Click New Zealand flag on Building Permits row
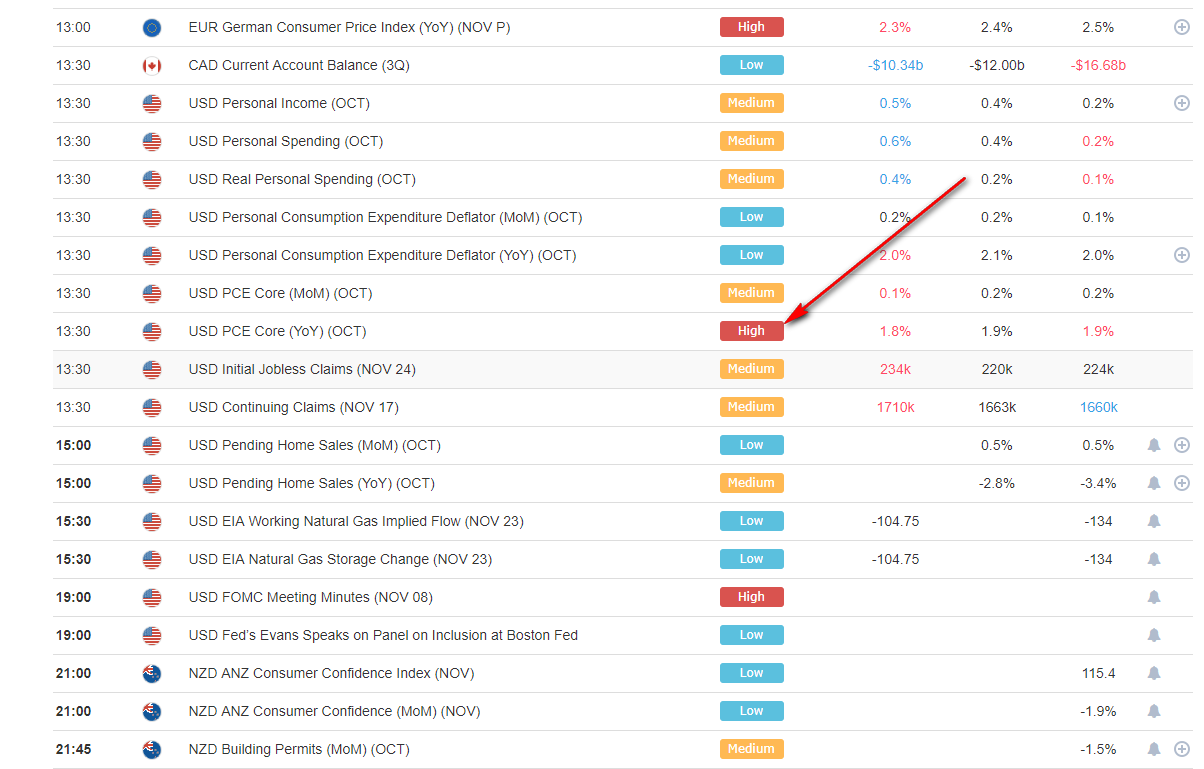This screenshot has width=1204, height=769. tap(152, 749)
